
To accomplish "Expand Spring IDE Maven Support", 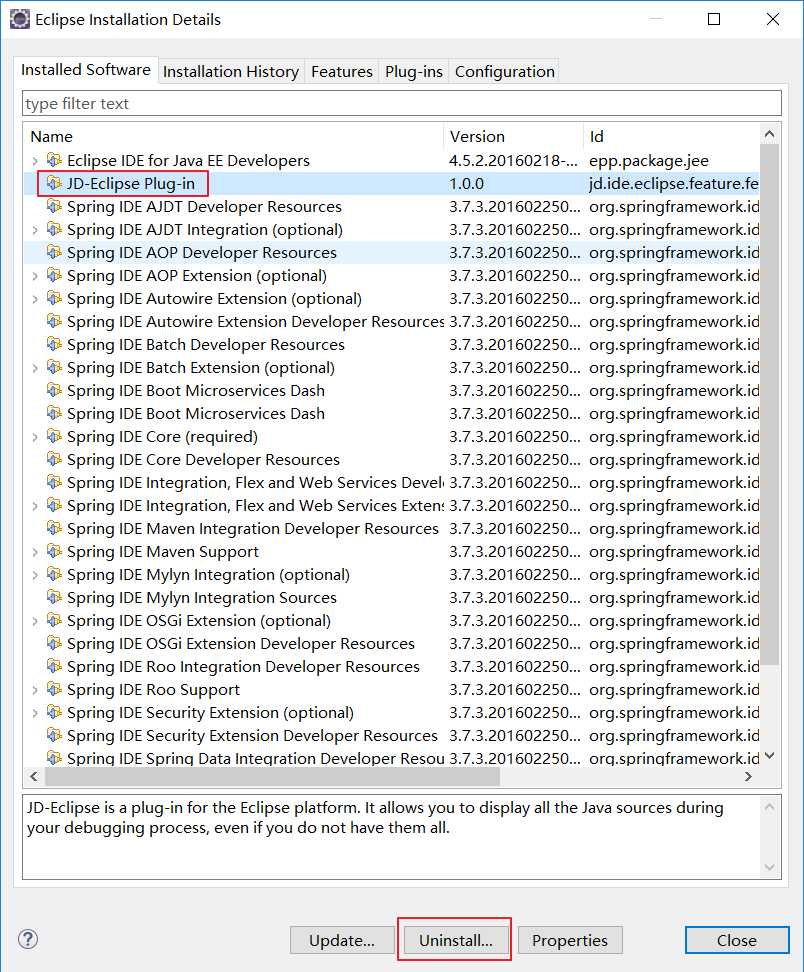I will click(x=35, y=552).
